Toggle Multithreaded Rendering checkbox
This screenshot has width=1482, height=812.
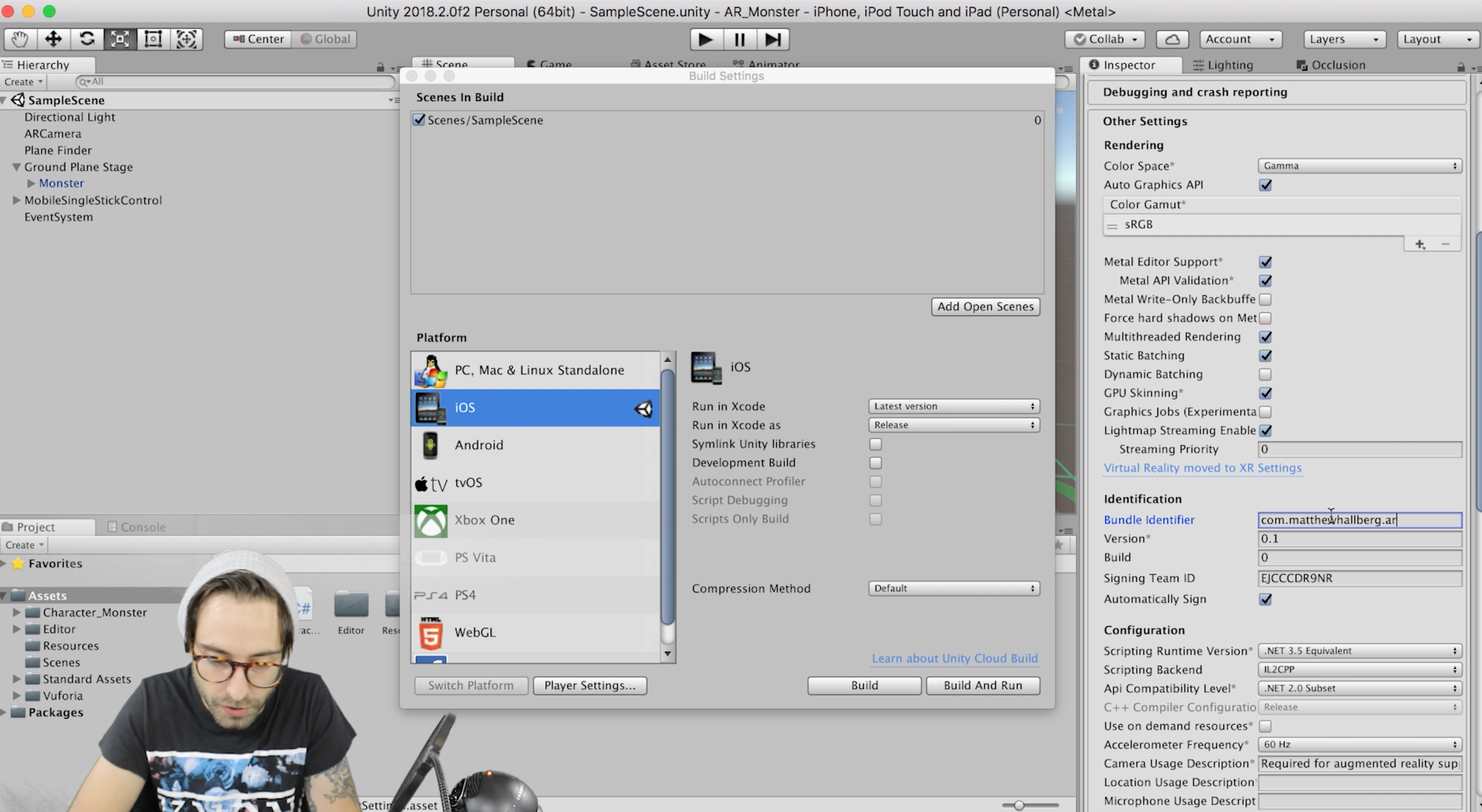click(1265, 337)
